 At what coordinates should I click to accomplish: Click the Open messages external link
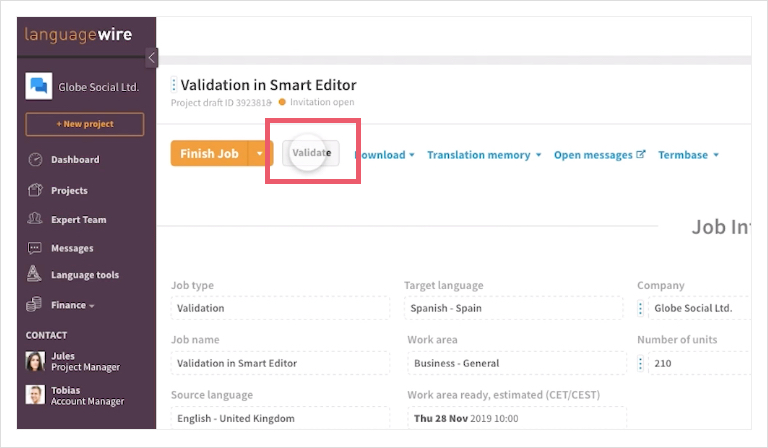click(599, 155)
